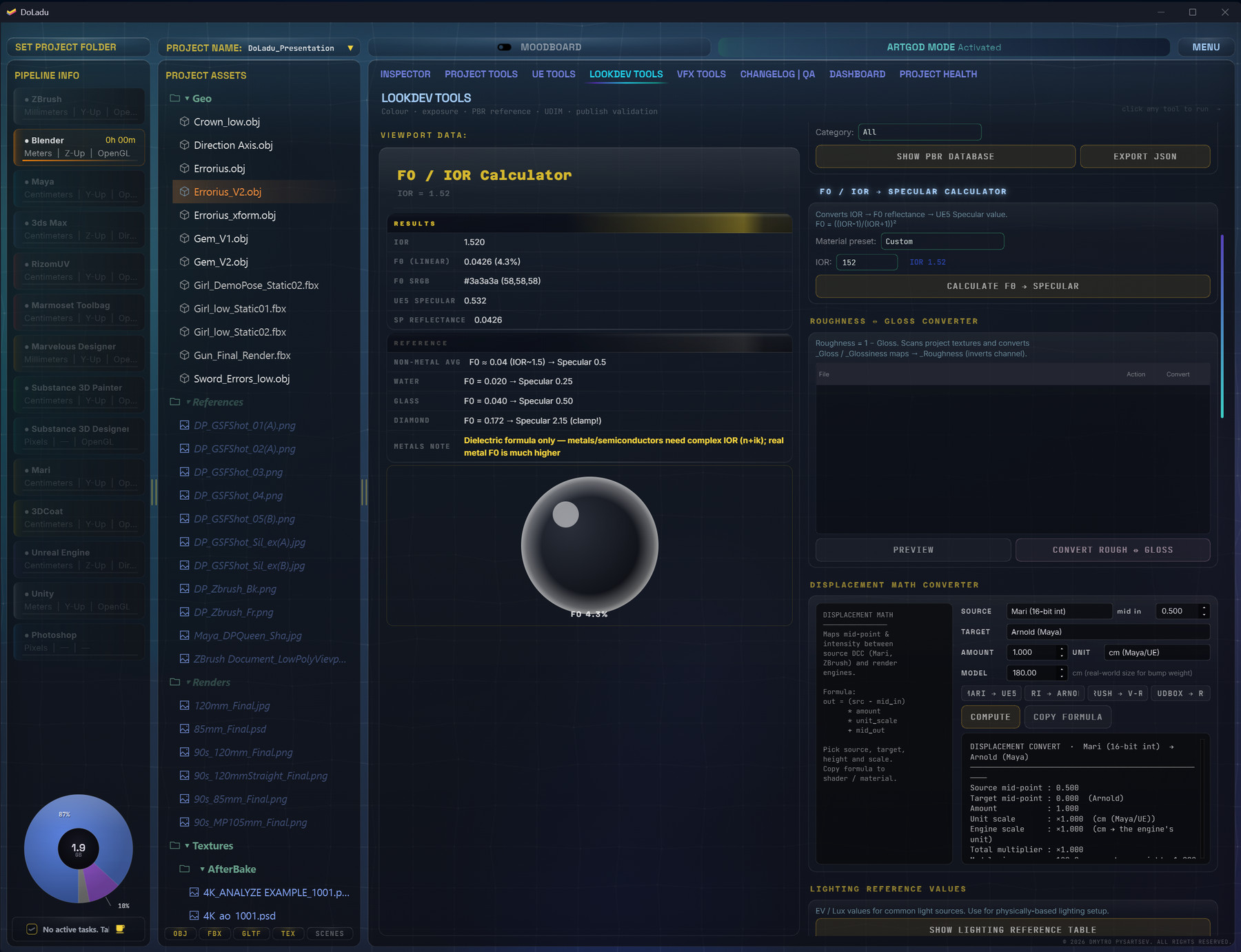Click the image icon beside Maya_DPQueen_Sha.jpg

tap(184, 636)
